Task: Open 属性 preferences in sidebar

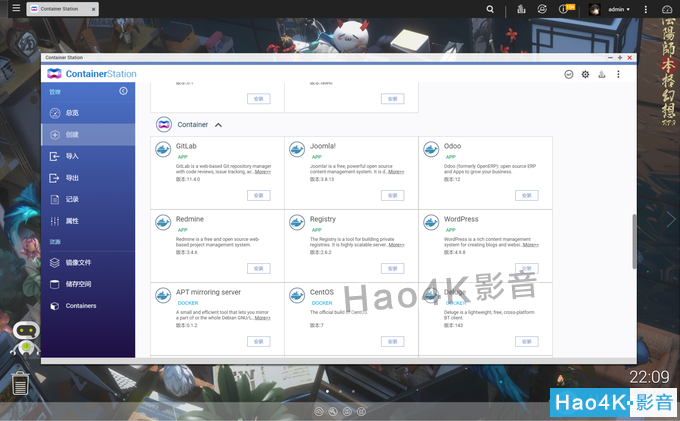Action: pos(88,221)
